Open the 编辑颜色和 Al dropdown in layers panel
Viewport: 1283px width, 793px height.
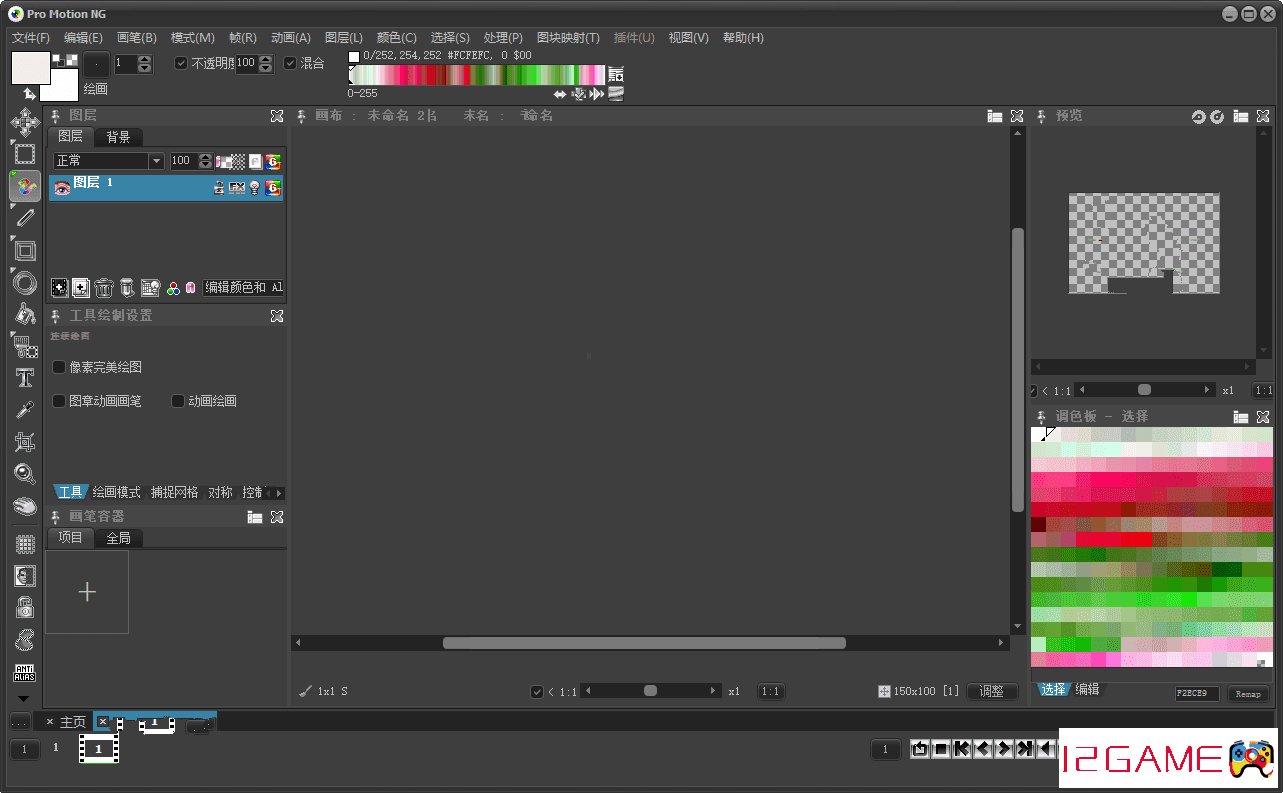243,288
